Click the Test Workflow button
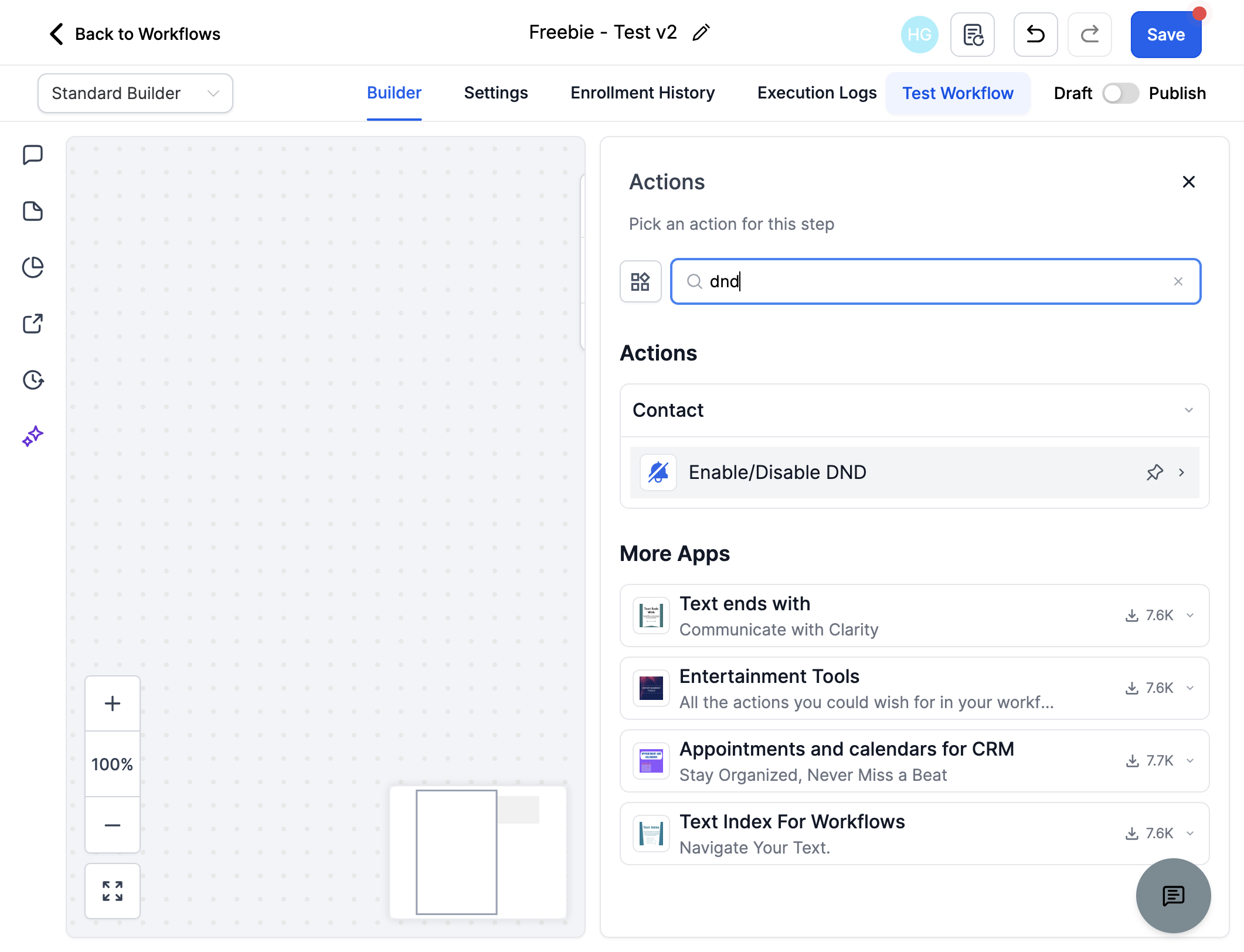 tap(958, 93)
